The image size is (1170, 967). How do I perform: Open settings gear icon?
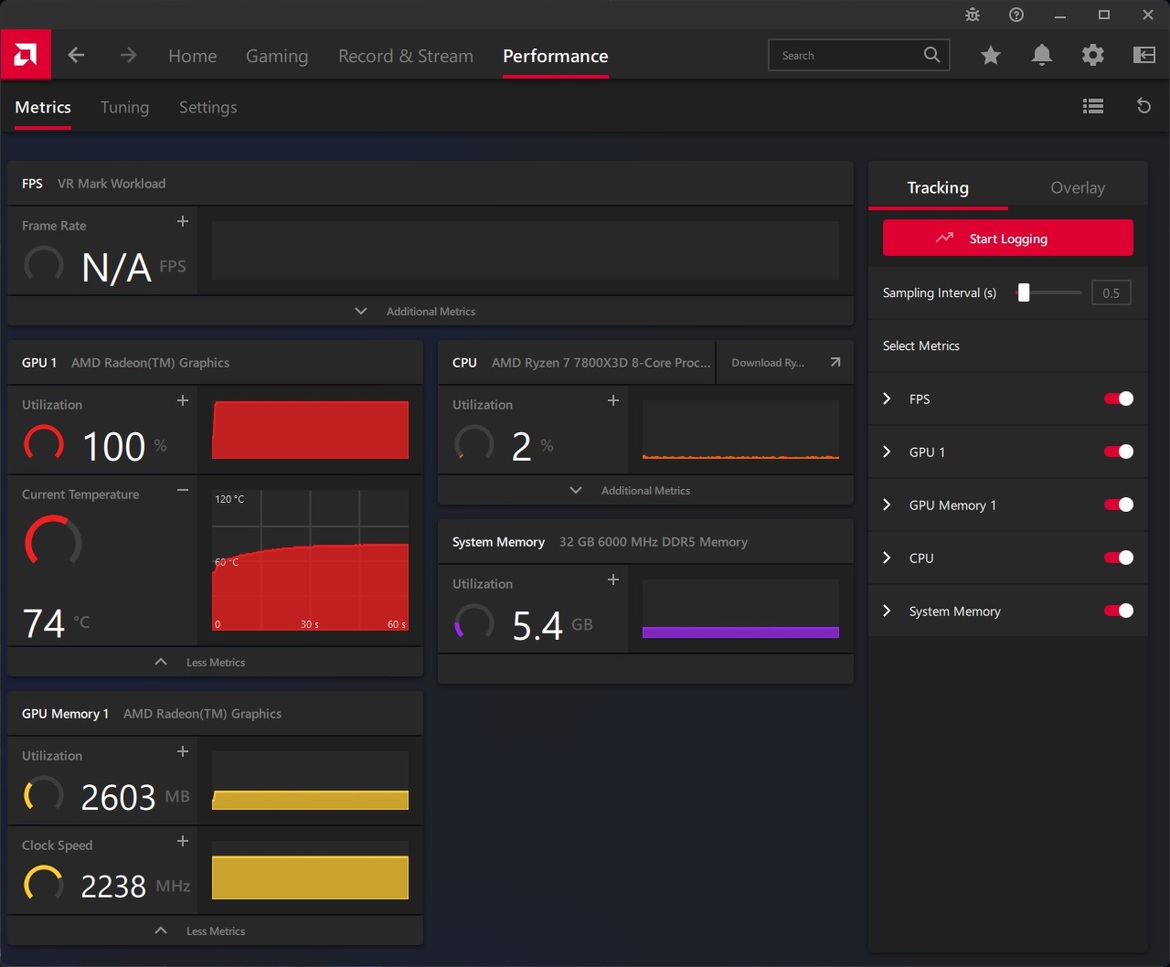pyautogui.click(x=1092, y=55)
